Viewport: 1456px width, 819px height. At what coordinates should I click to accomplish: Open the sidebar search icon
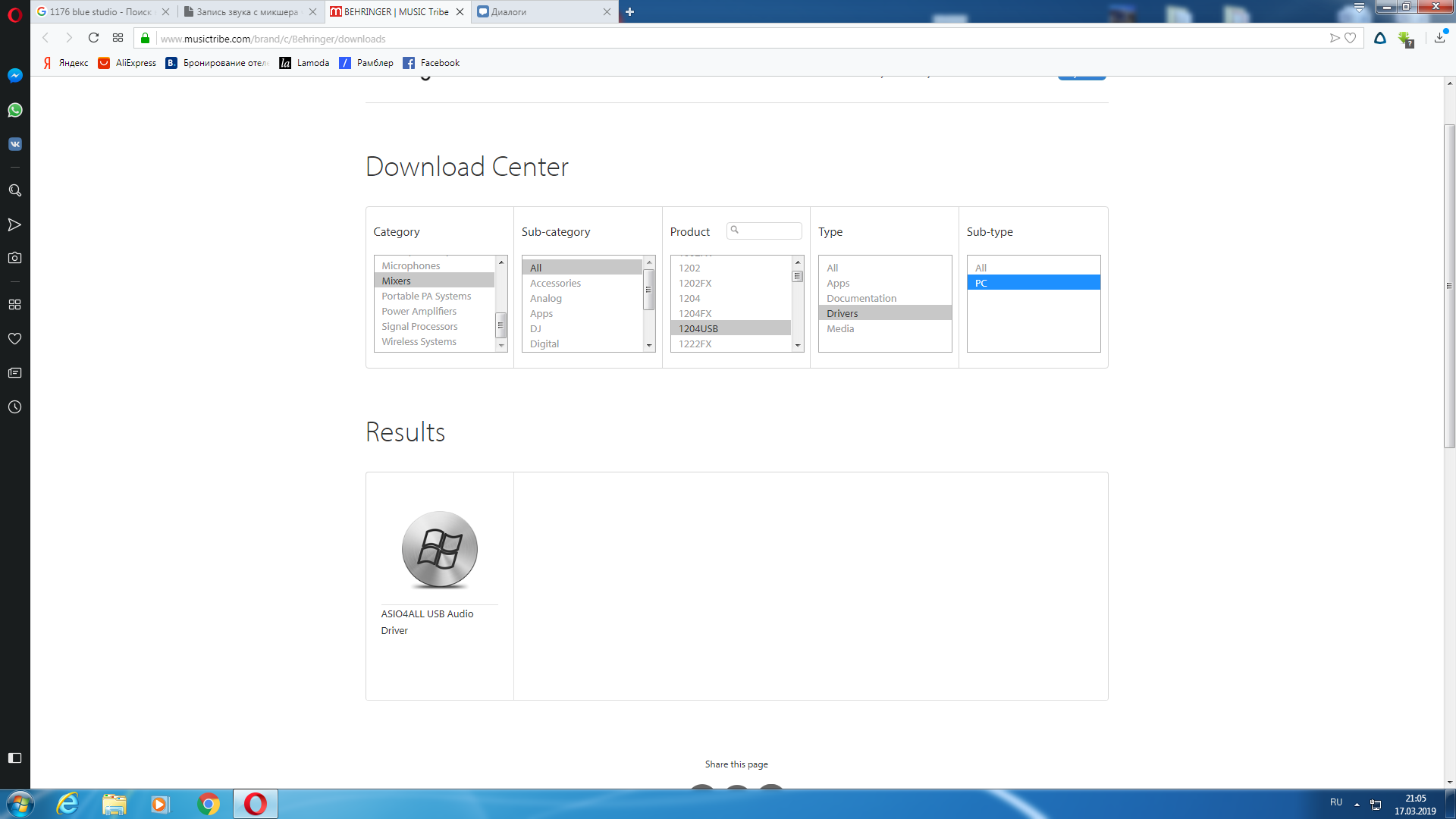pyautogui.click(x=14, y=190)
